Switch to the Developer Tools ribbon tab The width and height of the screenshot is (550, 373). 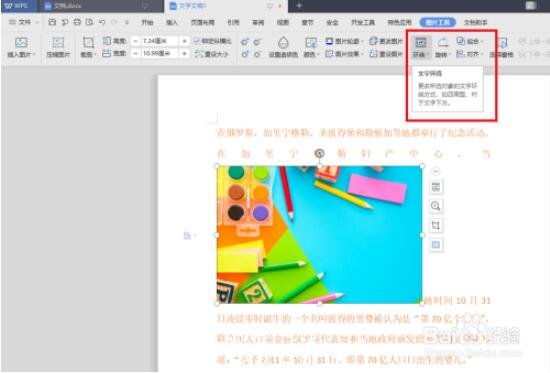(x=363, y=22)
